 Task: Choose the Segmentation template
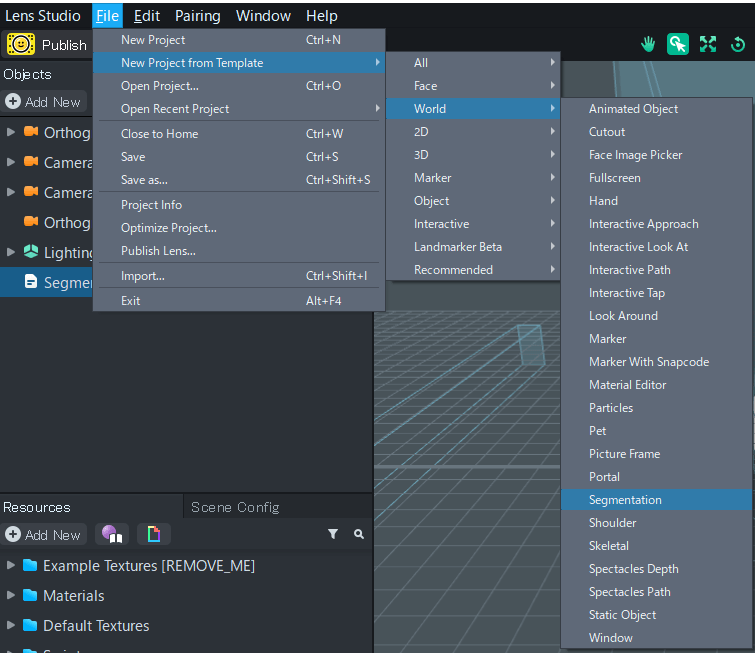[x=625, y=500]
